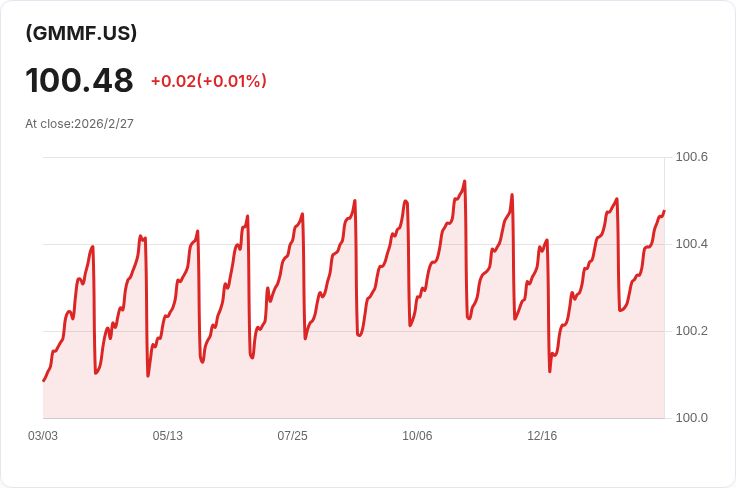Click the top gridline at 100.6 level
Image resolution: width=736 pixels, height=488 pixels.
coord(350,157)
